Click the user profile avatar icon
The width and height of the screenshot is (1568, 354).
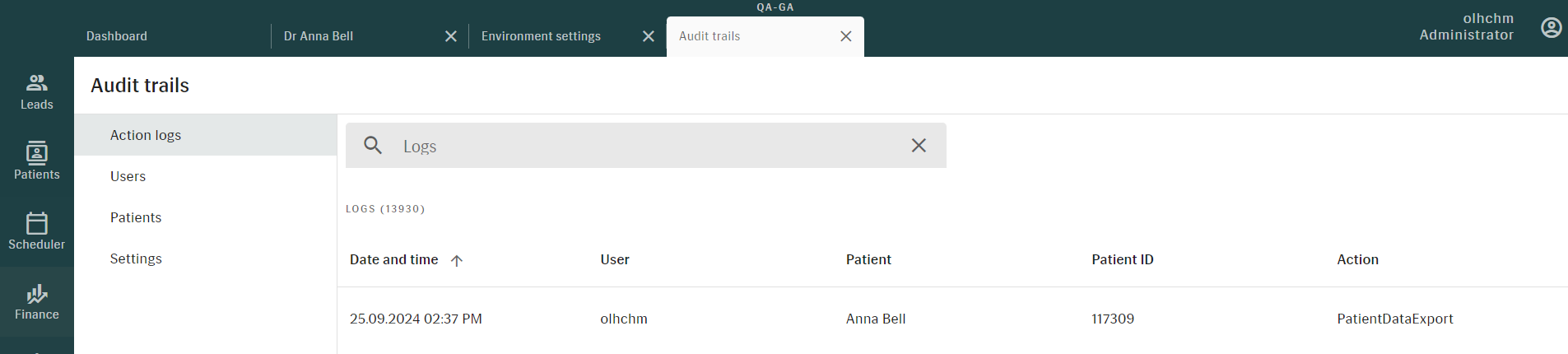pos(1551,28)
